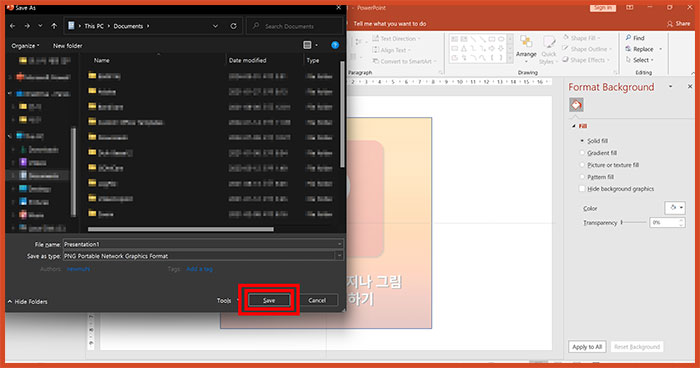Click the Reset Background button
Viewport: 700px width, 368px height.
point(637,347)
